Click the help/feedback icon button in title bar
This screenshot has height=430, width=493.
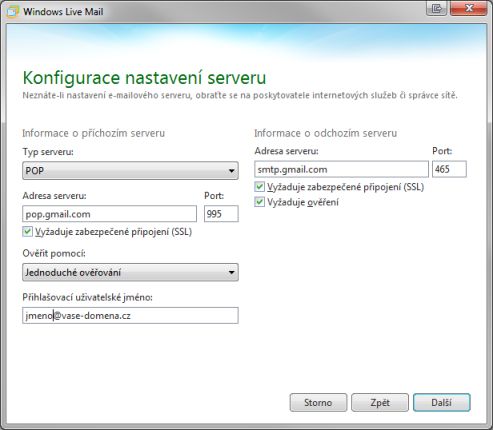click(436, 8)
